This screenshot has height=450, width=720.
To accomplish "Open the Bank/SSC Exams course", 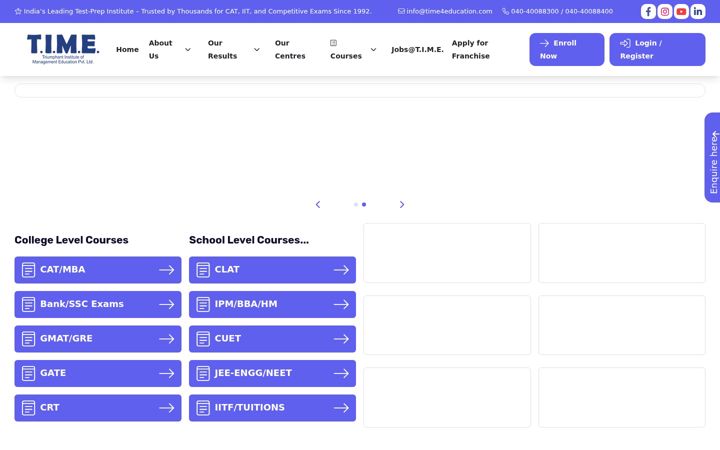I will coord(98,304).
